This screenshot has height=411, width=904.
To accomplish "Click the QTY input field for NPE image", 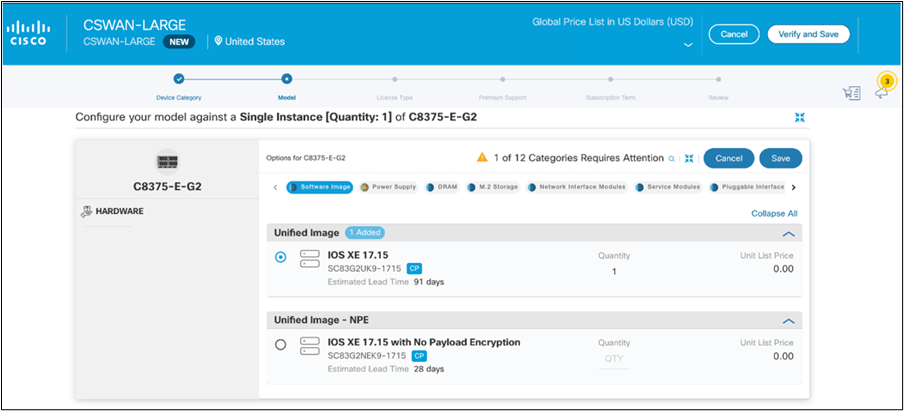I will point(614,359).
